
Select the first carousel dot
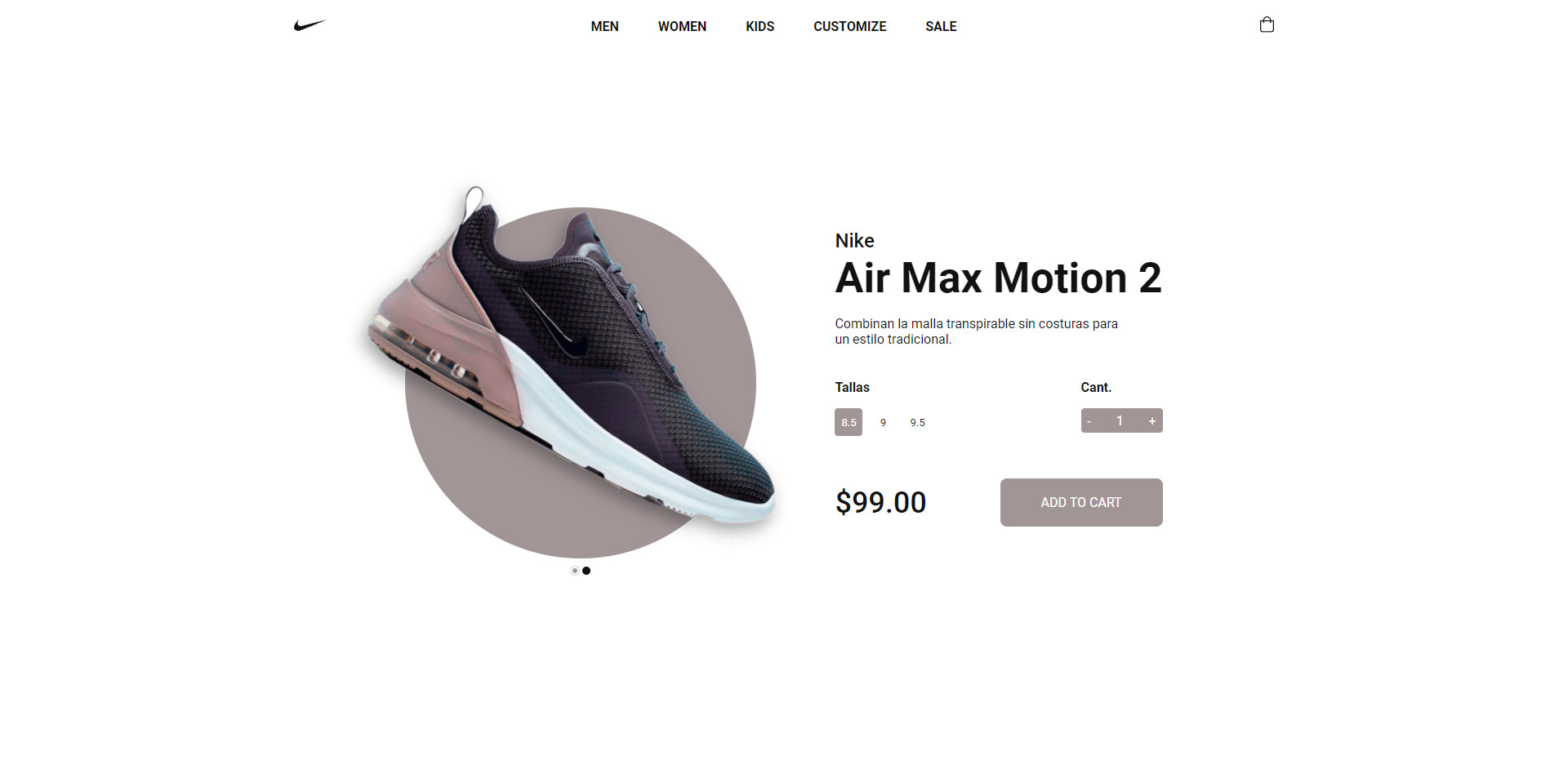(x=575, y=571)
